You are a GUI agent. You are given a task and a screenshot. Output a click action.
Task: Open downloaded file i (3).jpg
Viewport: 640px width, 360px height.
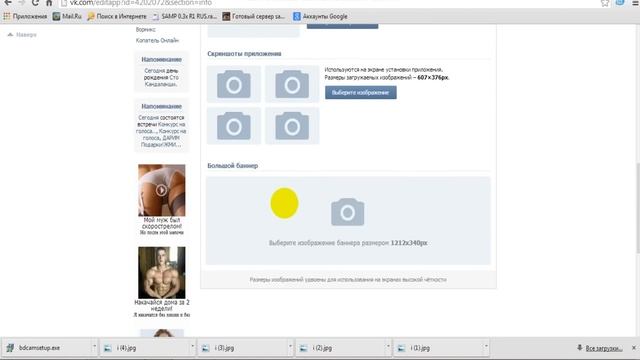(x=243, y=348)
